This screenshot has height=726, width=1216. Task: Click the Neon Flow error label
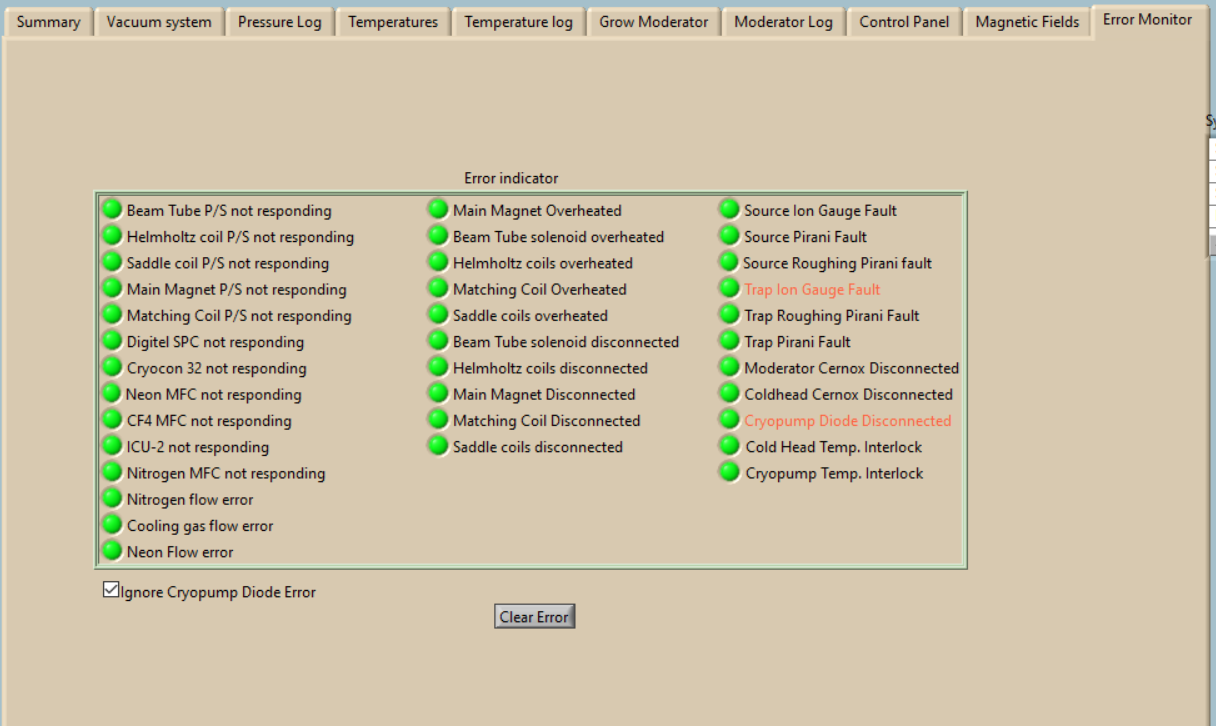[x=180, y=552]
